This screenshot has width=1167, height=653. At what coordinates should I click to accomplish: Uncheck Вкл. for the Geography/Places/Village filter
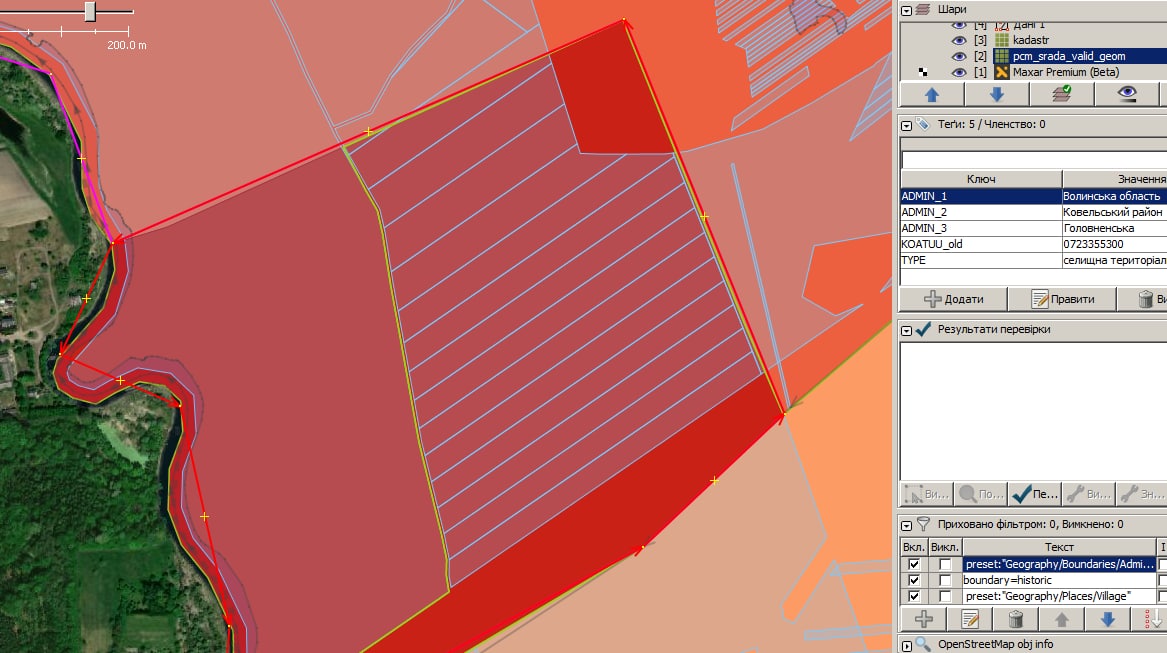pyautogui.click(x=914, y=596)
